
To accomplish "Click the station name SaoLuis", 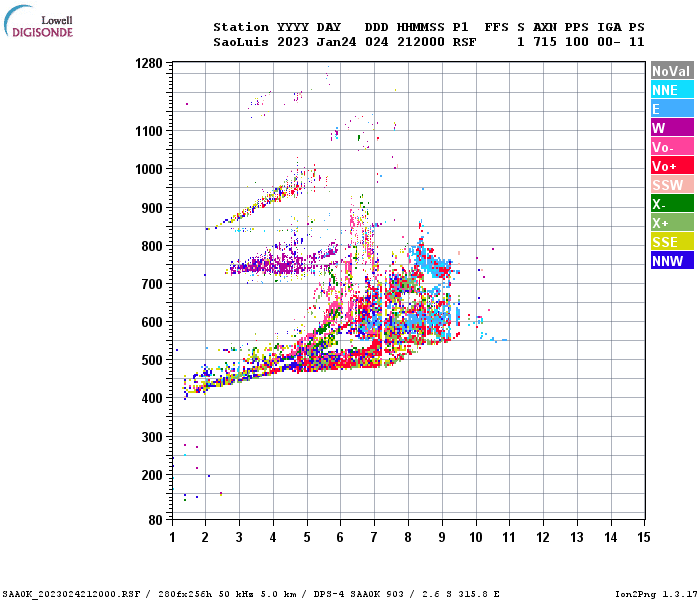I will coord(241,42).
